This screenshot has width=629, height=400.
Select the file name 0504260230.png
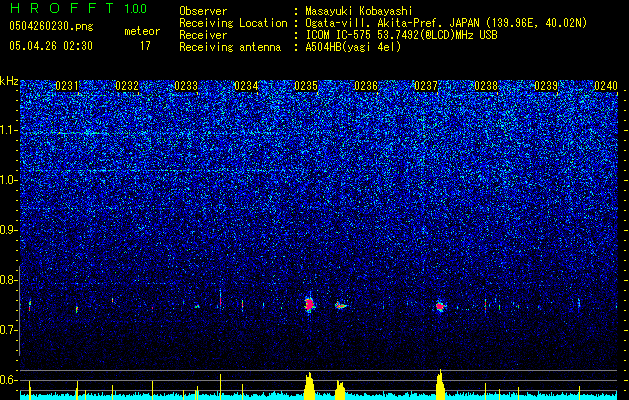coord(51,26)
